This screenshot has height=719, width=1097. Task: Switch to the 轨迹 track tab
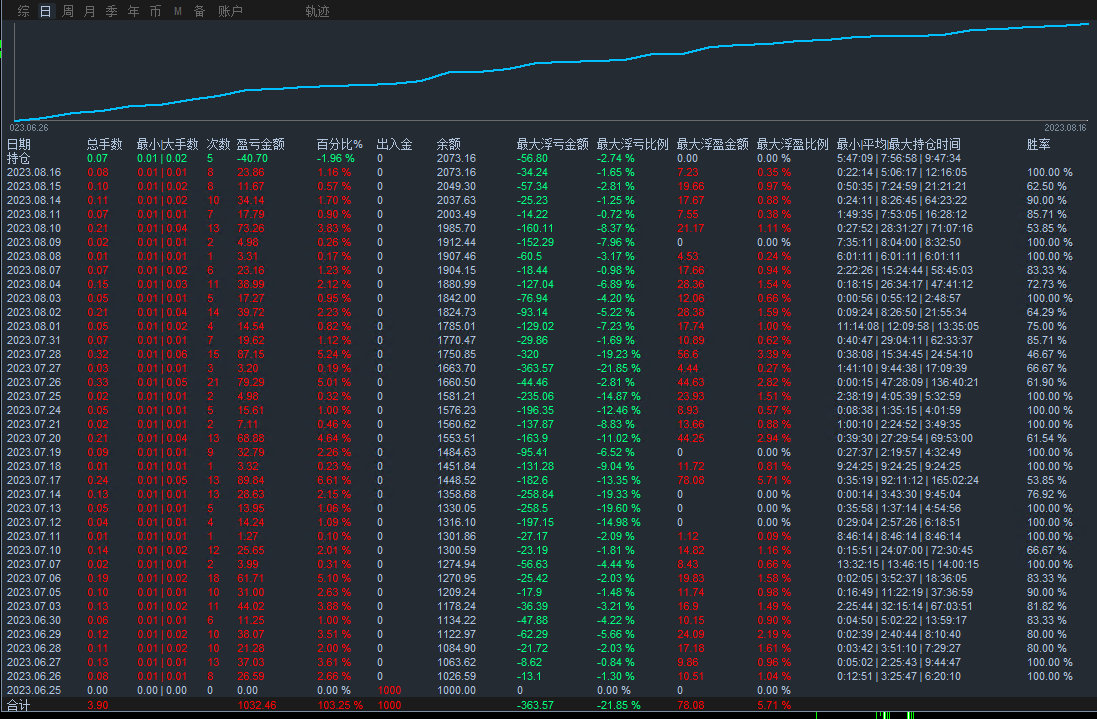pyautogui.click(x=317, y=11)
